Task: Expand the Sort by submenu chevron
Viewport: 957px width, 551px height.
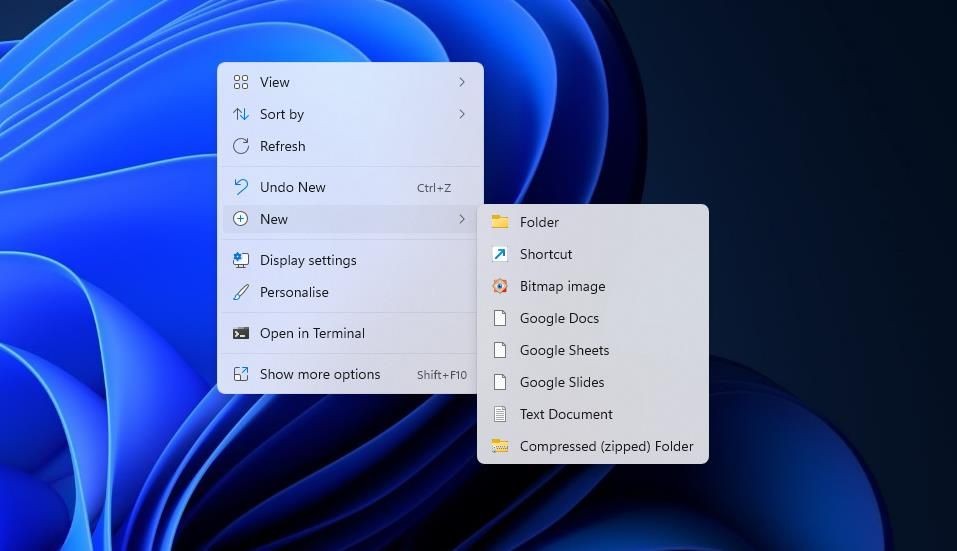Action: pyautogui.click(x=462, y=114)
